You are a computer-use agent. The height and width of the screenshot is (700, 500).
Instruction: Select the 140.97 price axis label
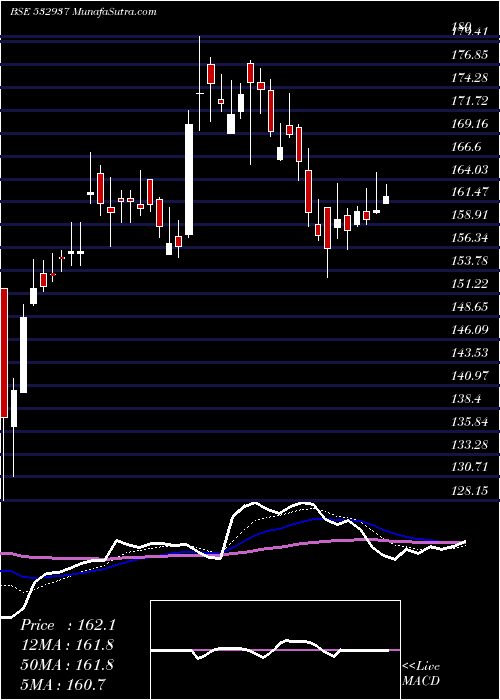coord(469,376)
